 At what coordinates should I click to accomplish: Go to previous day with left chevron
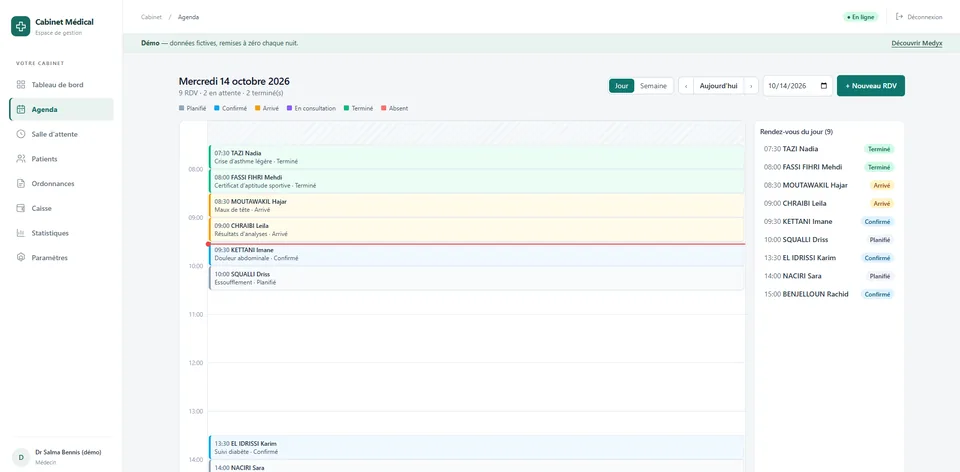(x=686, y=86)
